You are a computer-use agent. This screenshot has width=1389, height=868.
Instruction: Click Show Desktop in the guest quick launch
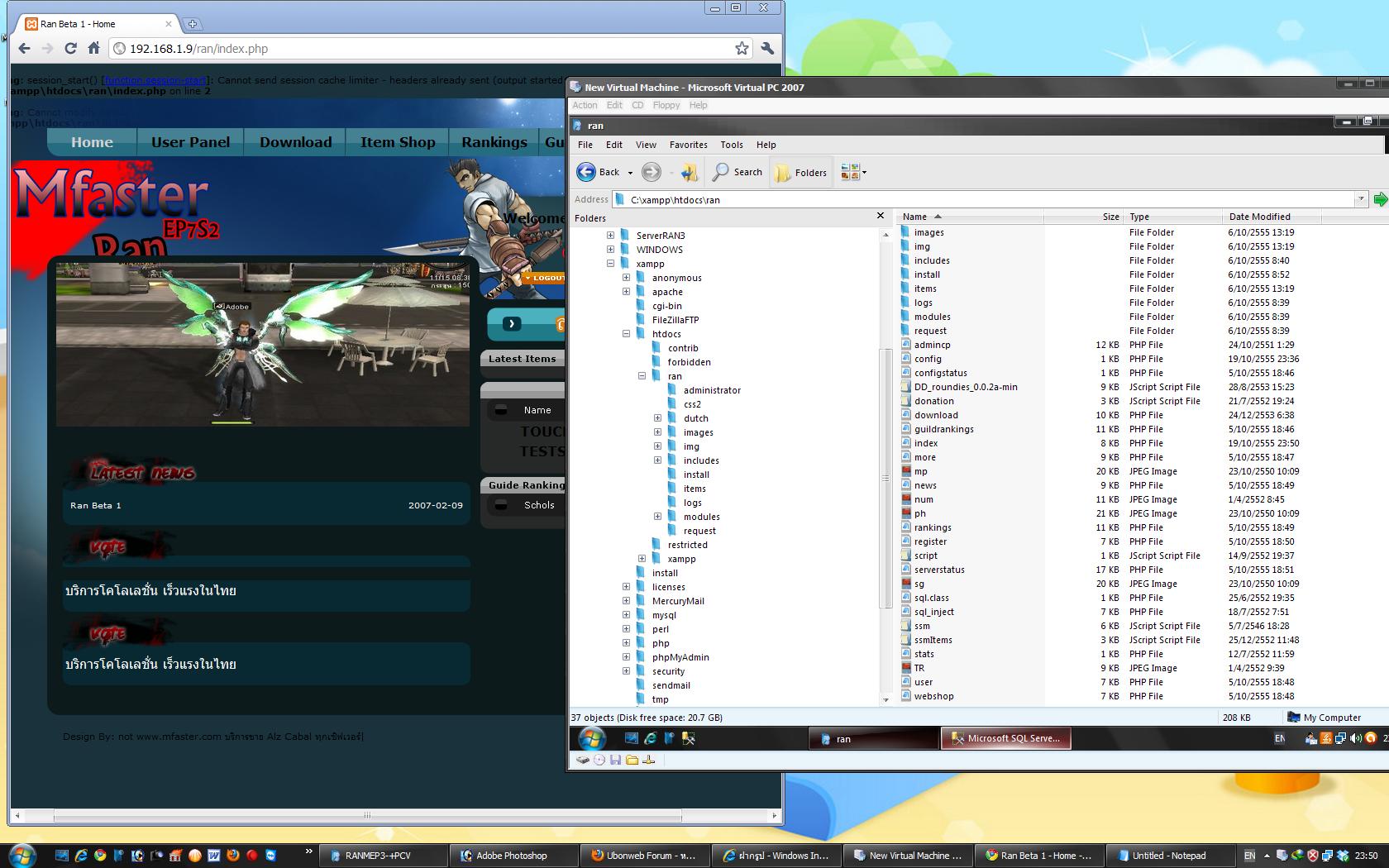click(632, 738)
